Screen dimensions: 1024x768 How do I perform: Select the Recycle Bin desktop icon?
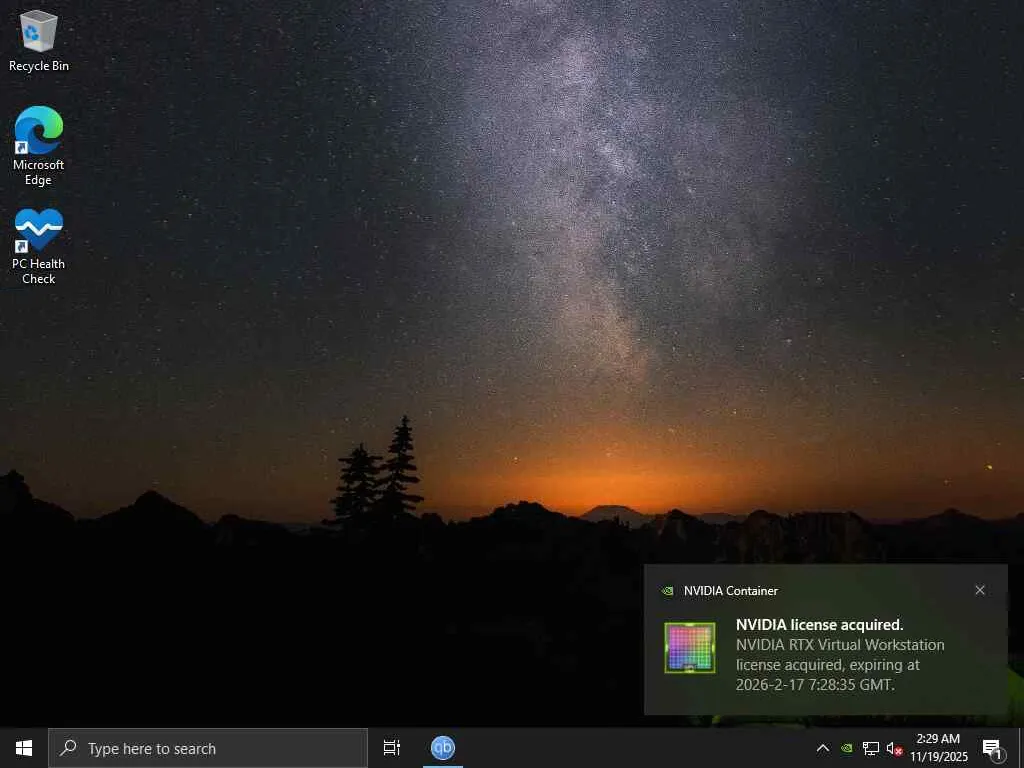pyautogui.click(x=39, y=41)
